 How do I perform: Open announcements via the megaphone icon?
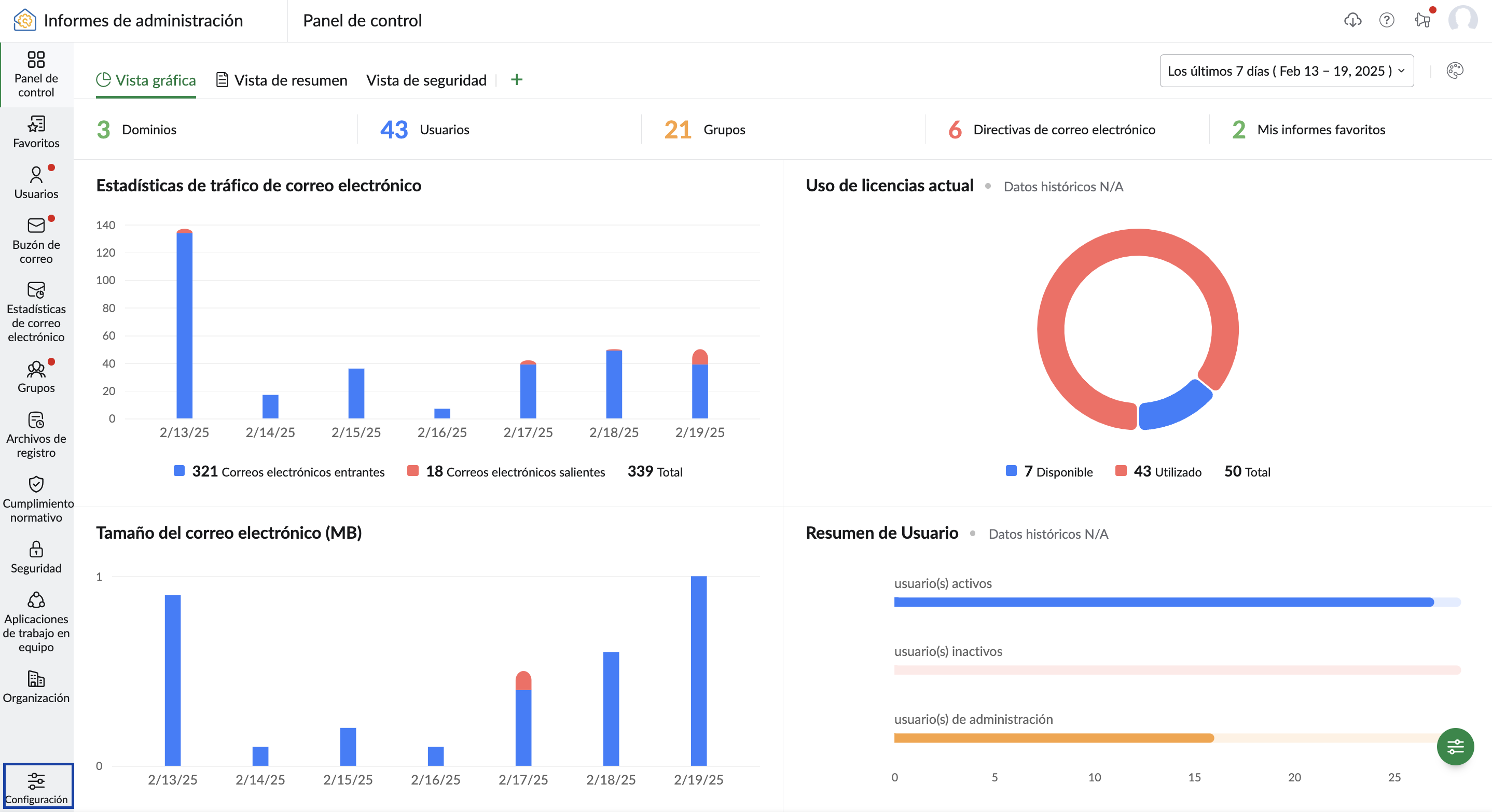1423,20
